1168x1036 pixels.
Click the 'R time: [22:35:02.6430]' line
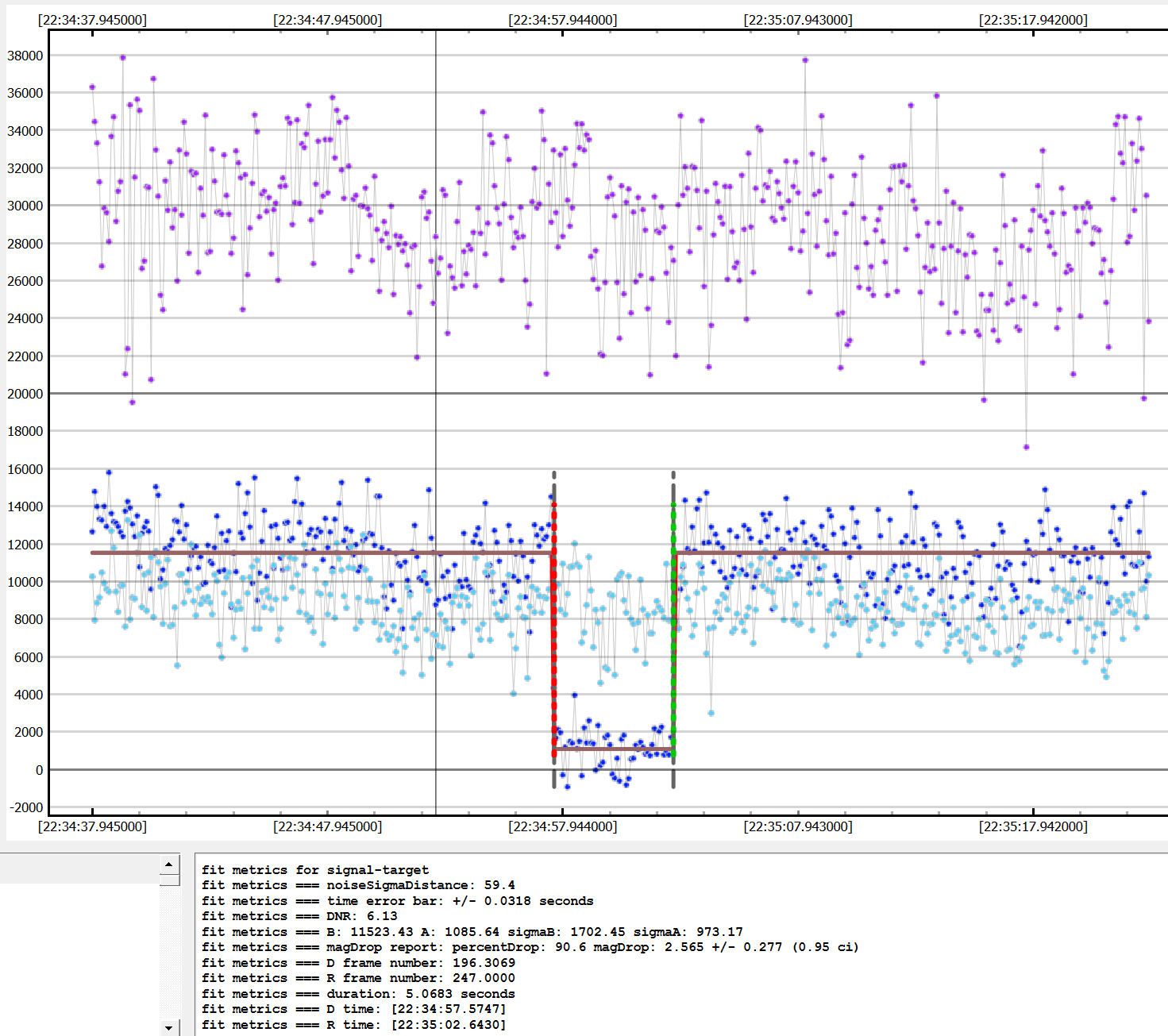(354, 1025)
